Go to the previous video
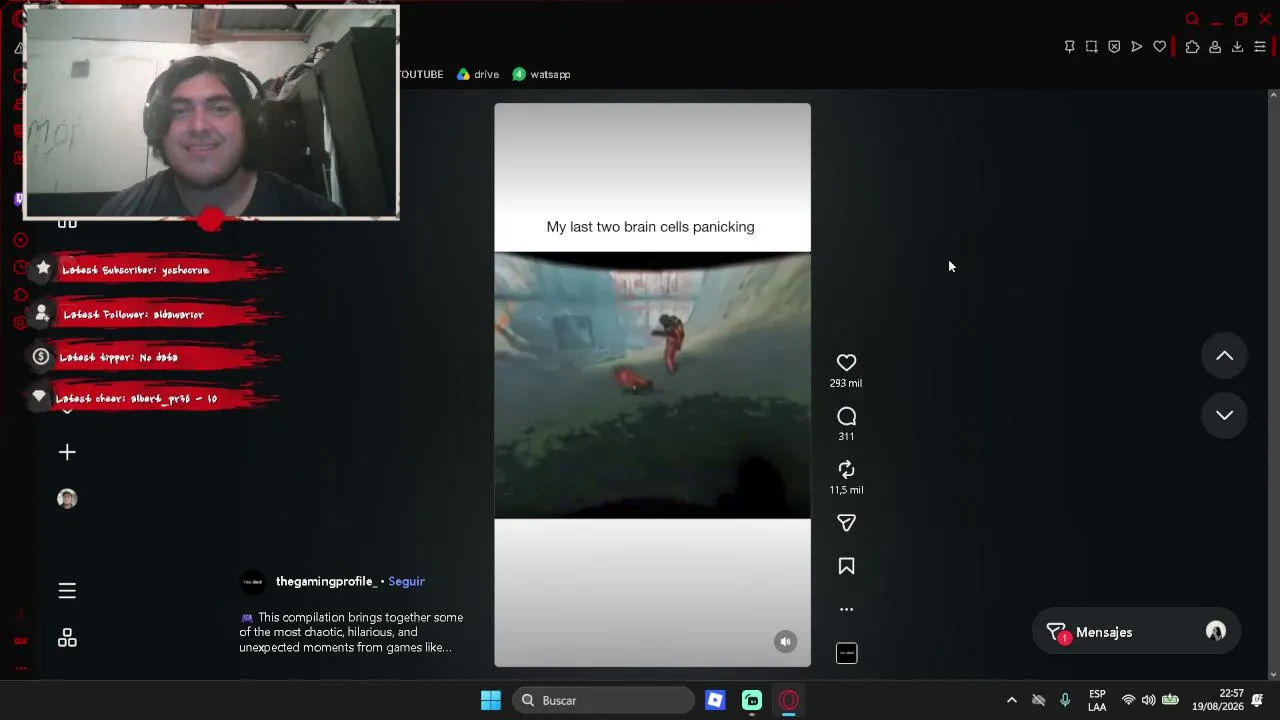Screen dimensions: 1280x720 (x=1224, y=356)
